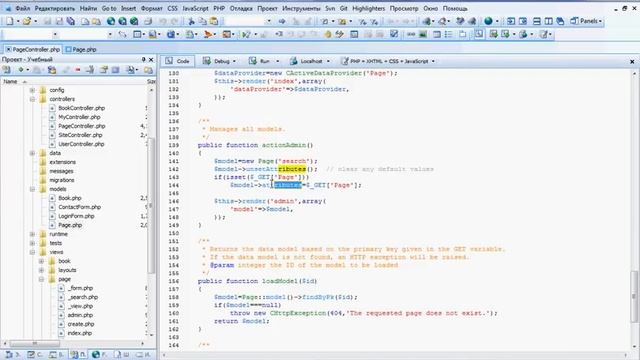Click the orange bird icon in second toolbar

pyautogui.click(x=208, y=35)
